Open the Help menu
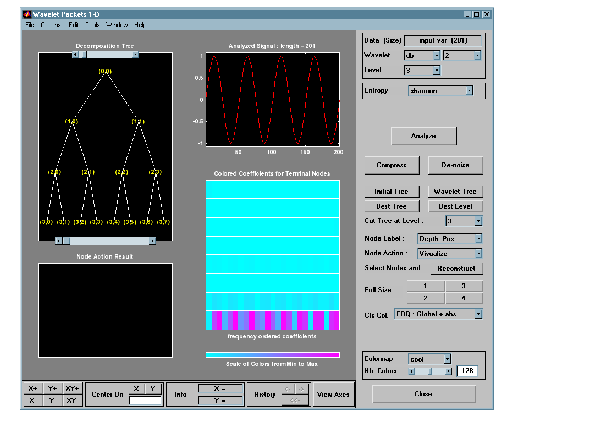600x435 pixels. [x=139, y=23]
